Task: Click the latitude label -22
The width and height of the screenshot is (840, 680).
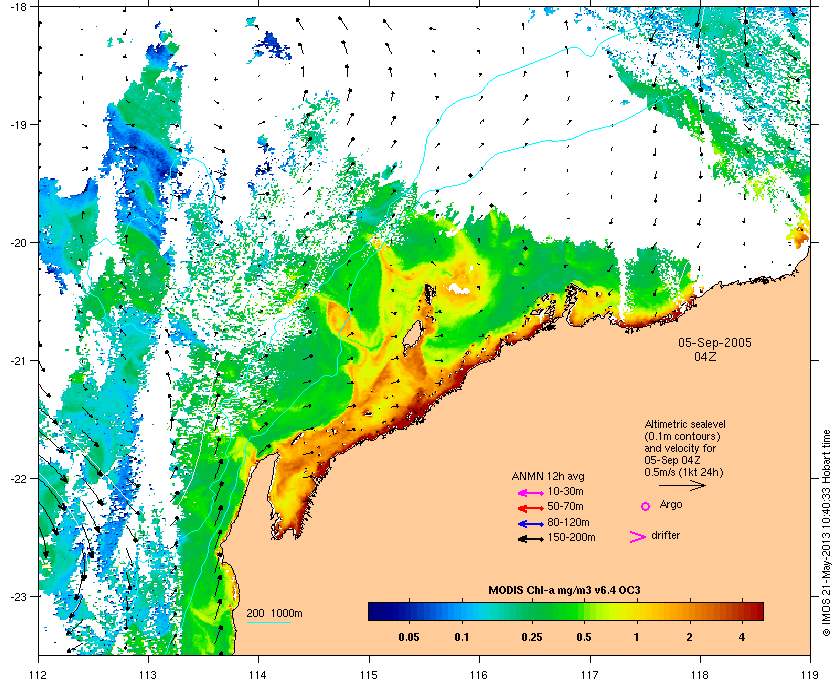Action: tap(20, 479)
